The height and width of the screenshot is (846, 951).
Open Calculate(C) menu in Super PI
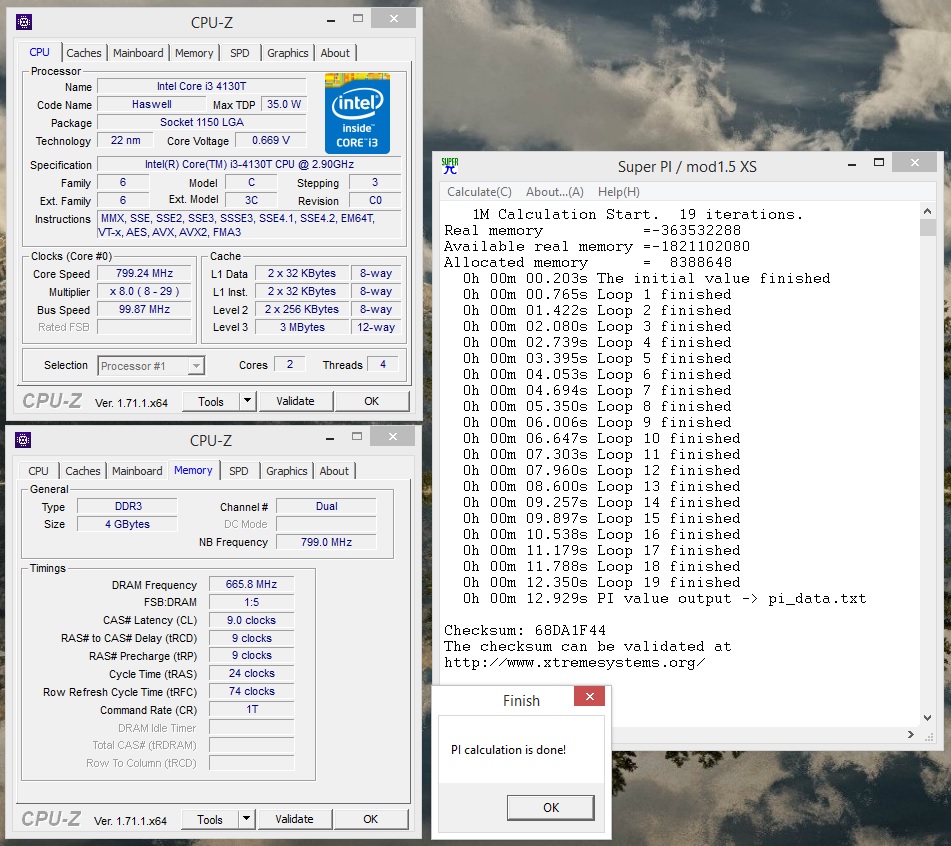coord(479,192)
